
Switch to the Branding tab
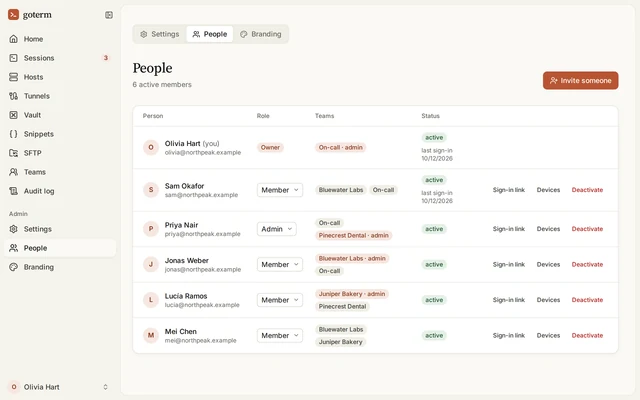261,34
